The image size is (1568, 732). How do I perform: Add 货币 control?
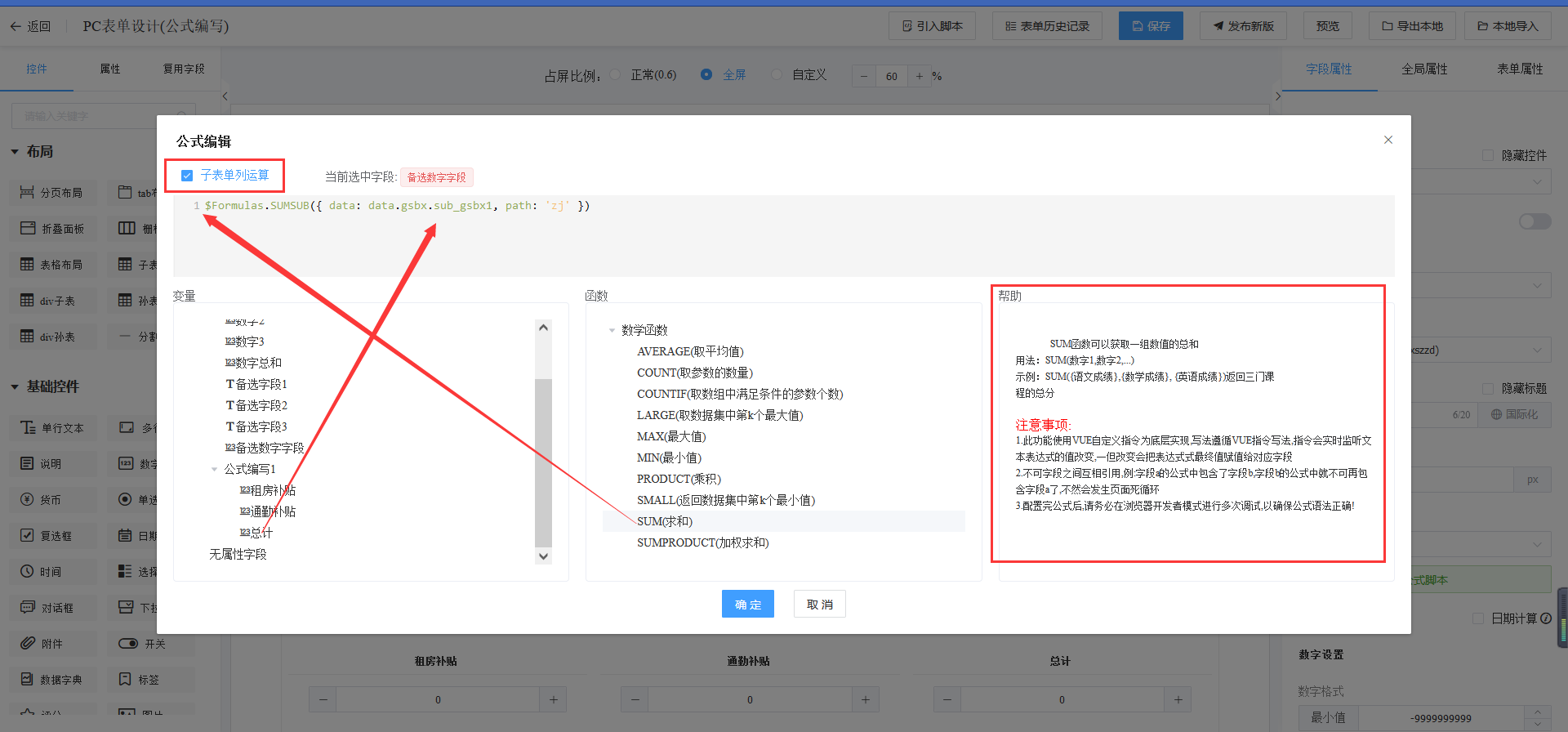point(53,500)
